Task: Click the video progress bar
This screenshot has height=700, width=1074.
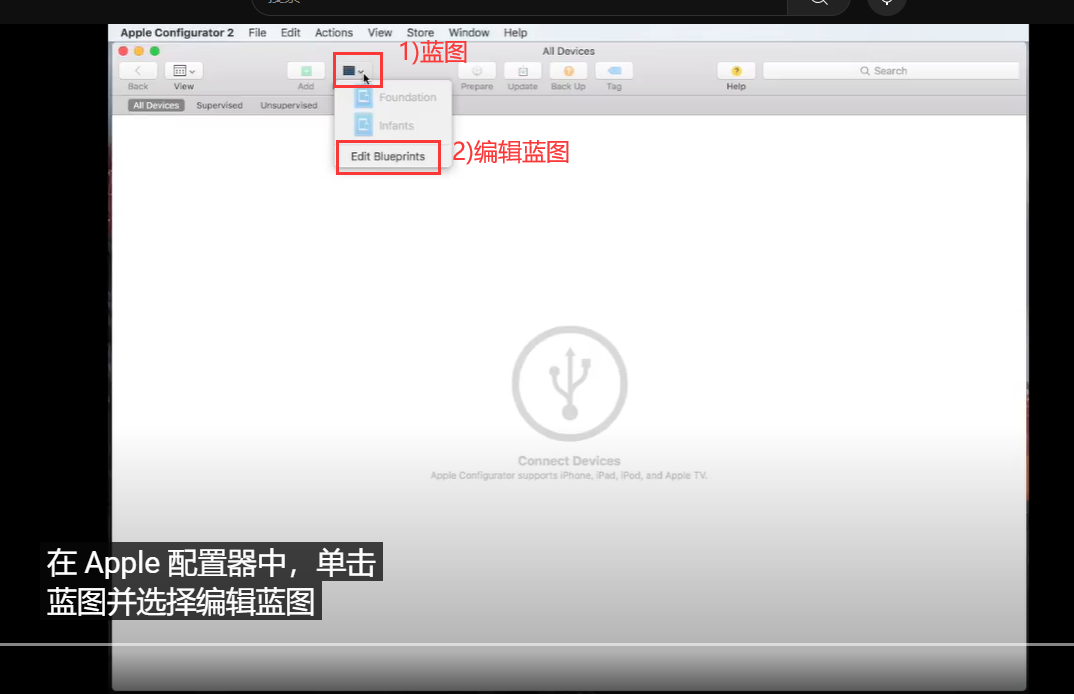Action: pos(537,645)
